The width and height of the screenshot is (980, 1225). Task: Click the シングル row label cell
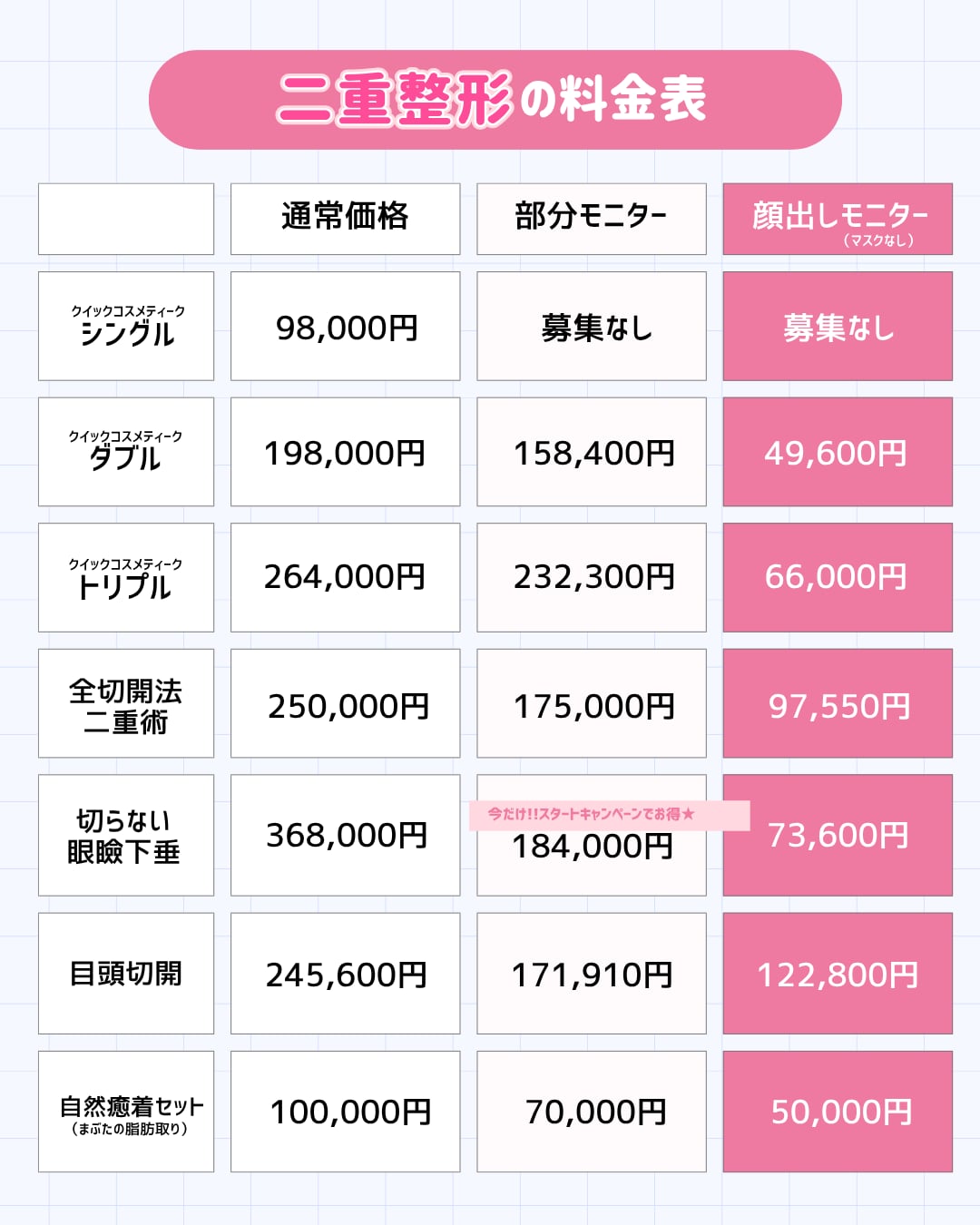tap(126, 326)
